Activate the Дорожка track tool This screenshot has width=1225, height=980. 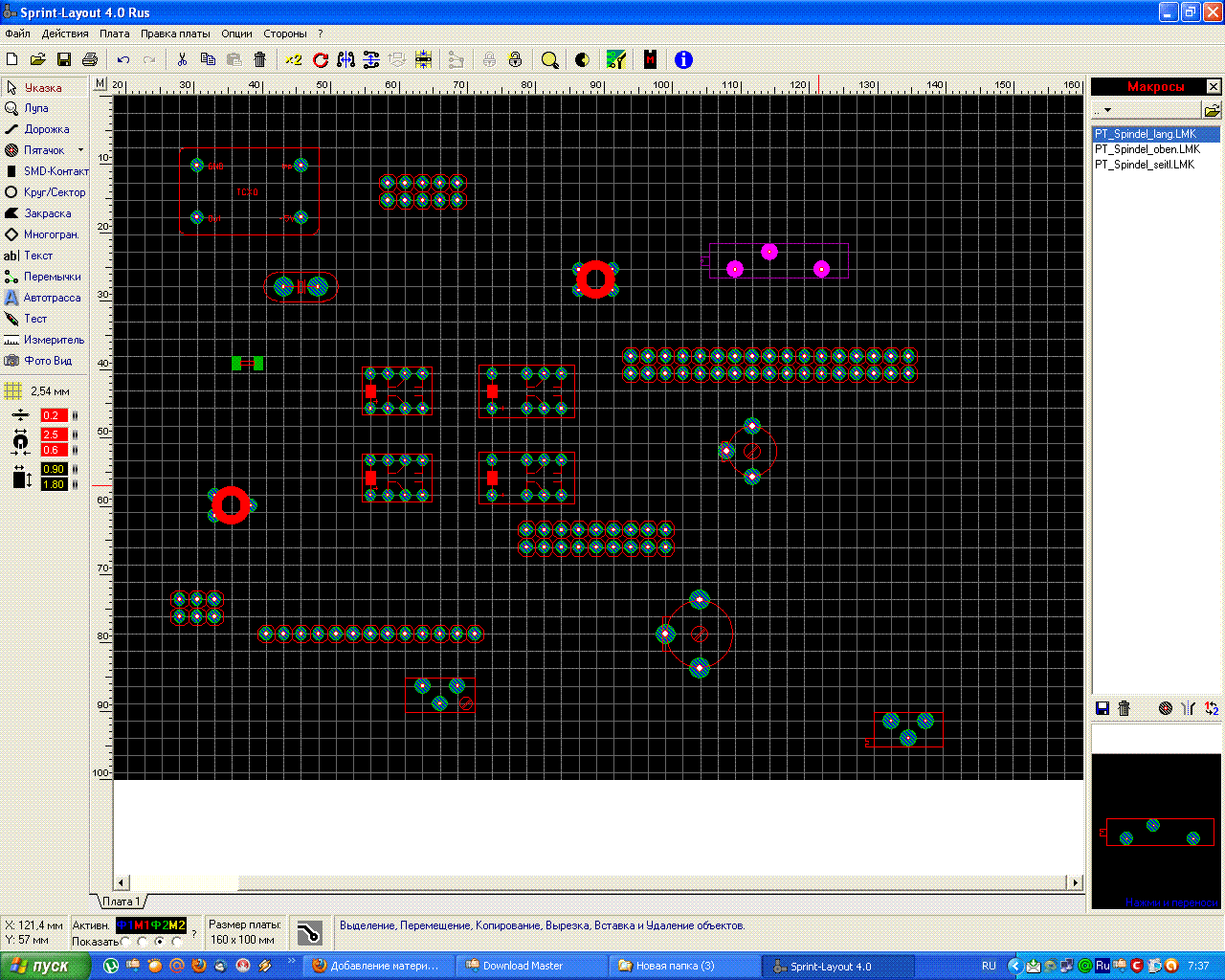pyautogui.click(x=45, y=129)
